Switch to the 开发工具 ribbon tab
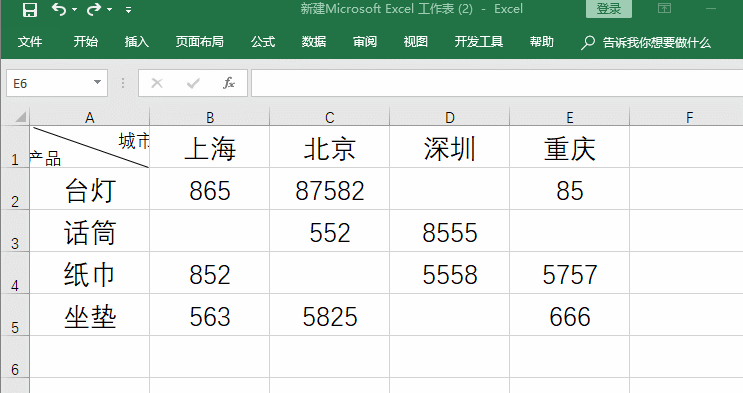Screen dimensions: 743x393 point(479,42)
